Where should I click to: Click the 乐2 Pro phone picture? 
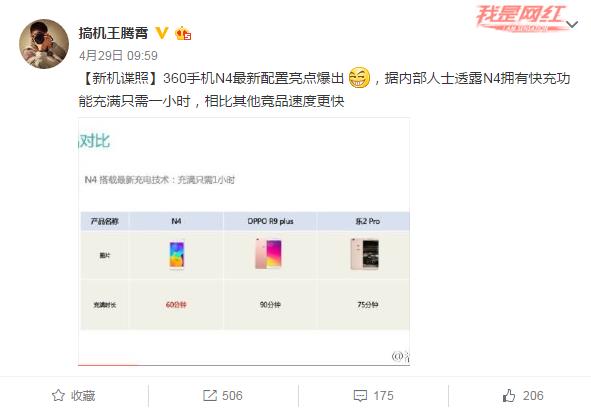point(365,254)
